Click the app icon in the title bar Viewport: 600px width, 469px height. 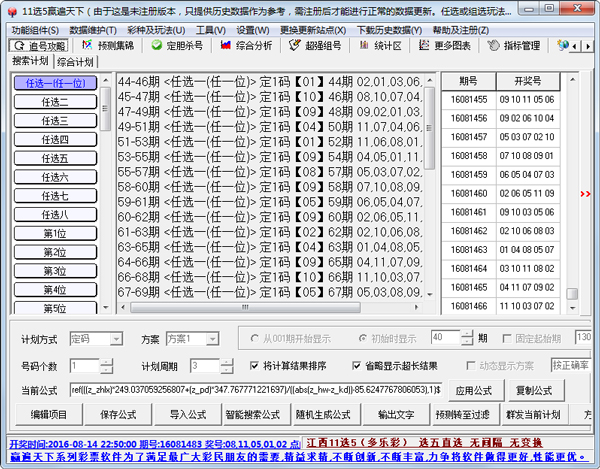12,12
